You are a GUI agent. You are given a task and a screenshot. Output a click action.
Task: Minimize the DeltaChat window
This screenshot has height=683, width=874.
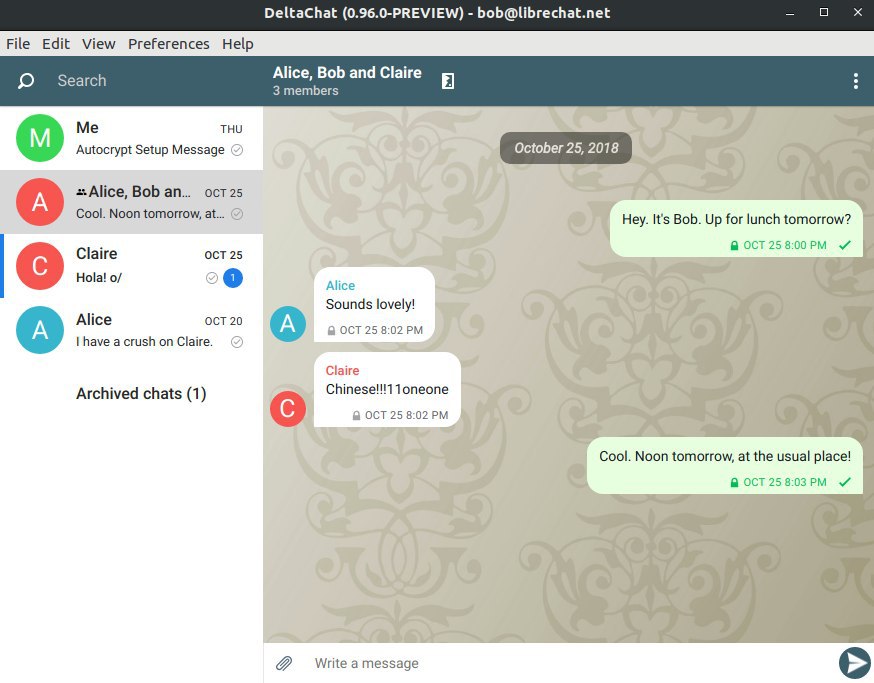tap(790, 13)
